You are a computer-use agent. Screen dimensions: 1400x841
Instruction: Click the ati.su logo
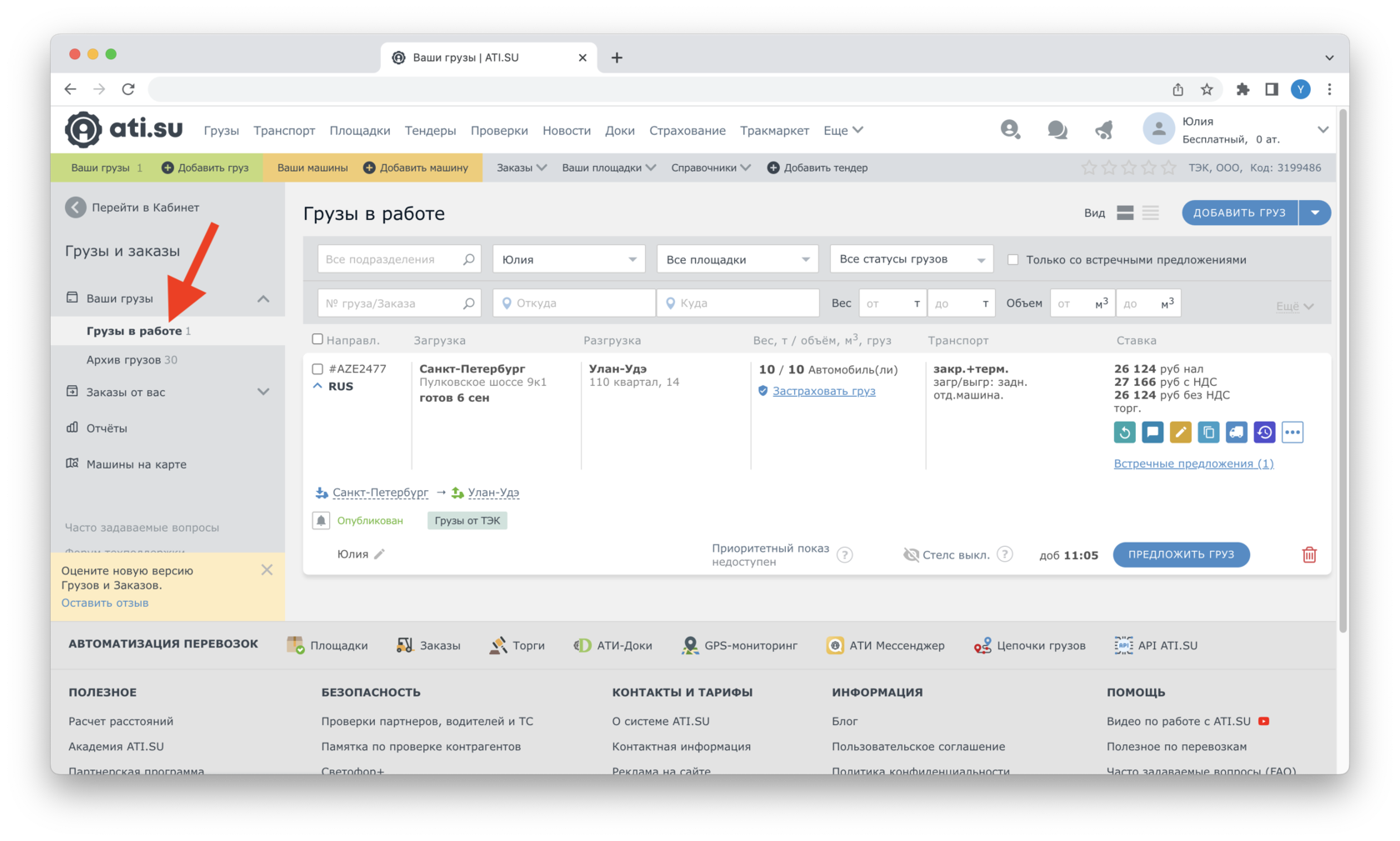[x=124, y=129]
